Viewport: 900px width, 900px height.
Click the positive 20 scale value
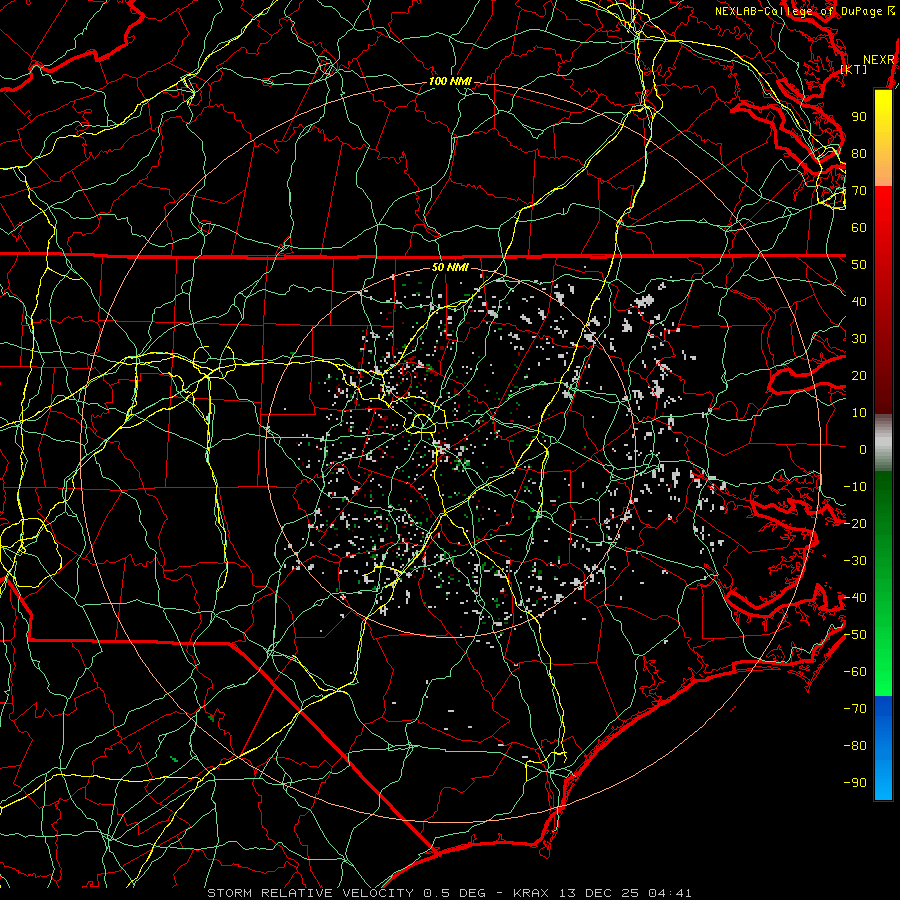point(859,375)
